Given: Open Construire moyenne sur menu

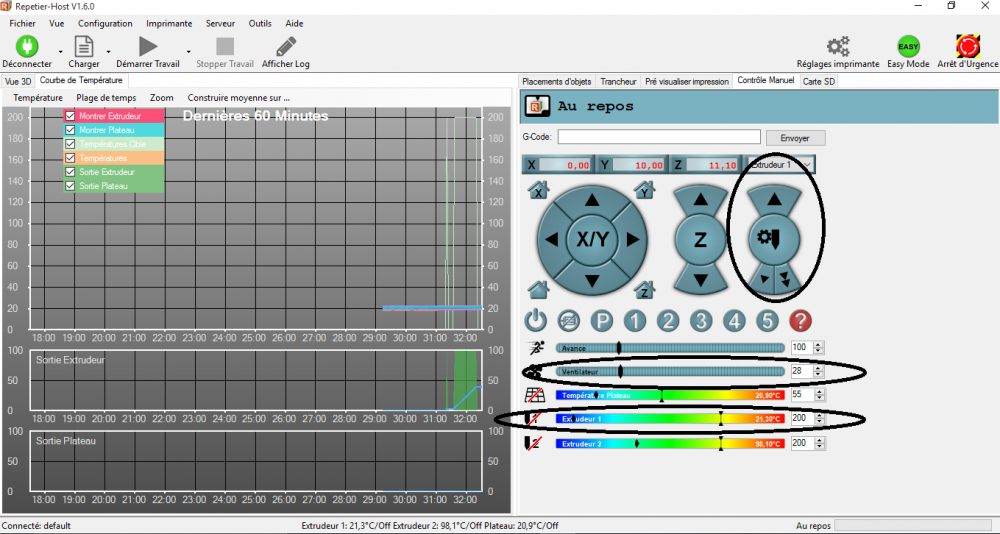Looking at the screenshot, I should pos(239,98).
